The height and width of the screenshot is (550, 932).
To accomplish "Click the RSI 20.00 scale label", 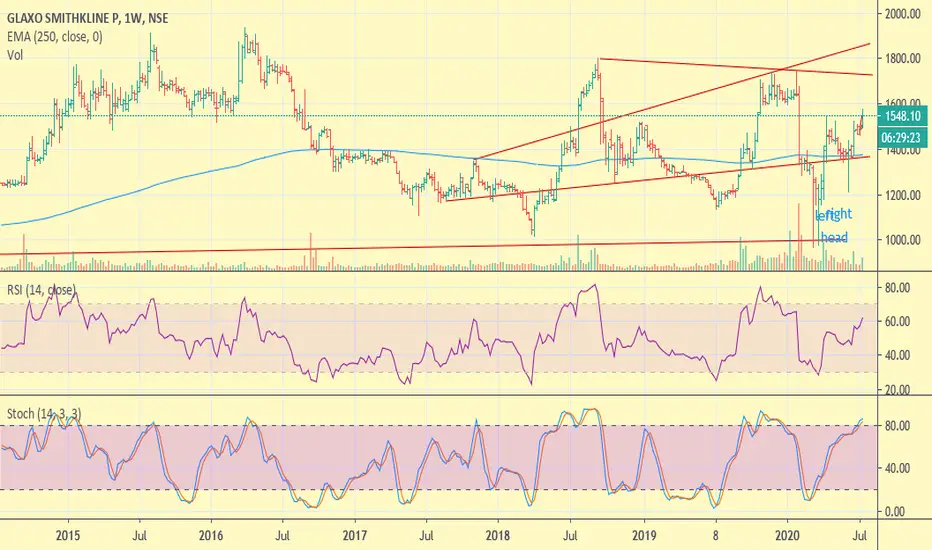I will (x=897, y=389).
